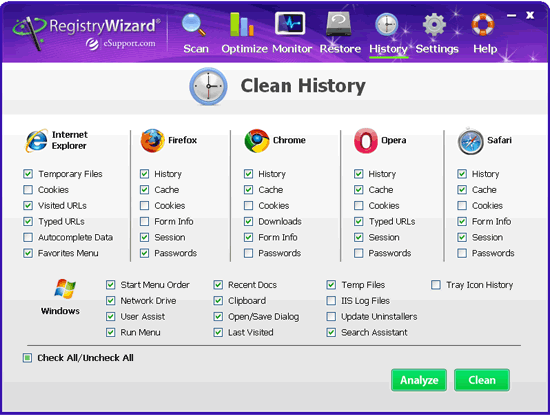The image size is (550, 415).
Task: Uncheck Visited URLs checkbox
Action: point(28,206)
